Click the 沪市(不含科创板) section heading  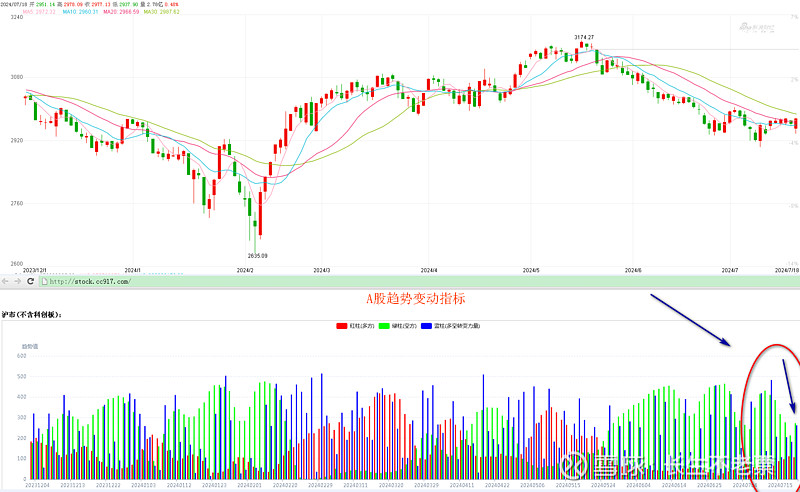[x=32, y=314]
